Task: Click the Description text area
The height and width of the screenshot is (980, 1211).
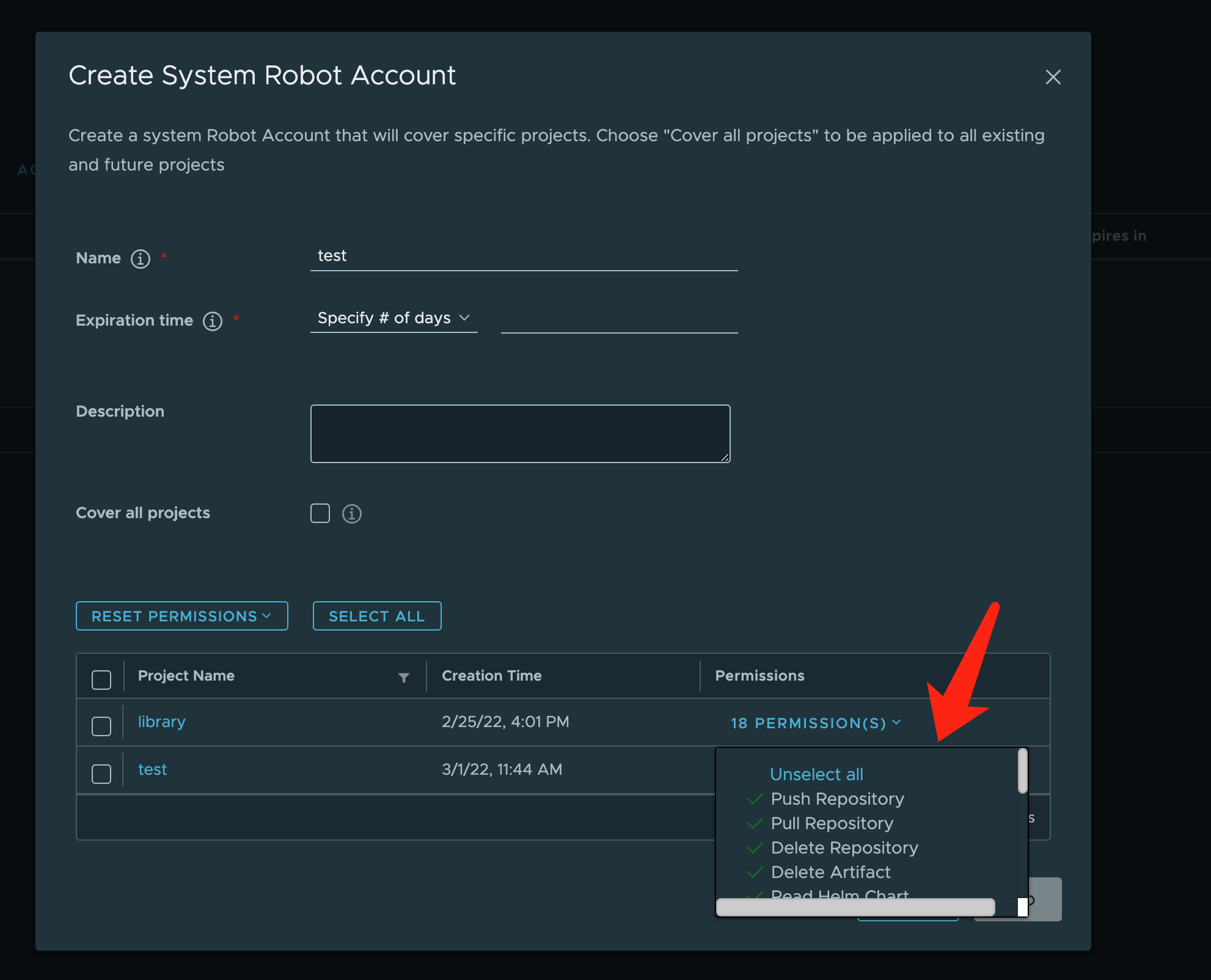Action: tap(520, 433)
